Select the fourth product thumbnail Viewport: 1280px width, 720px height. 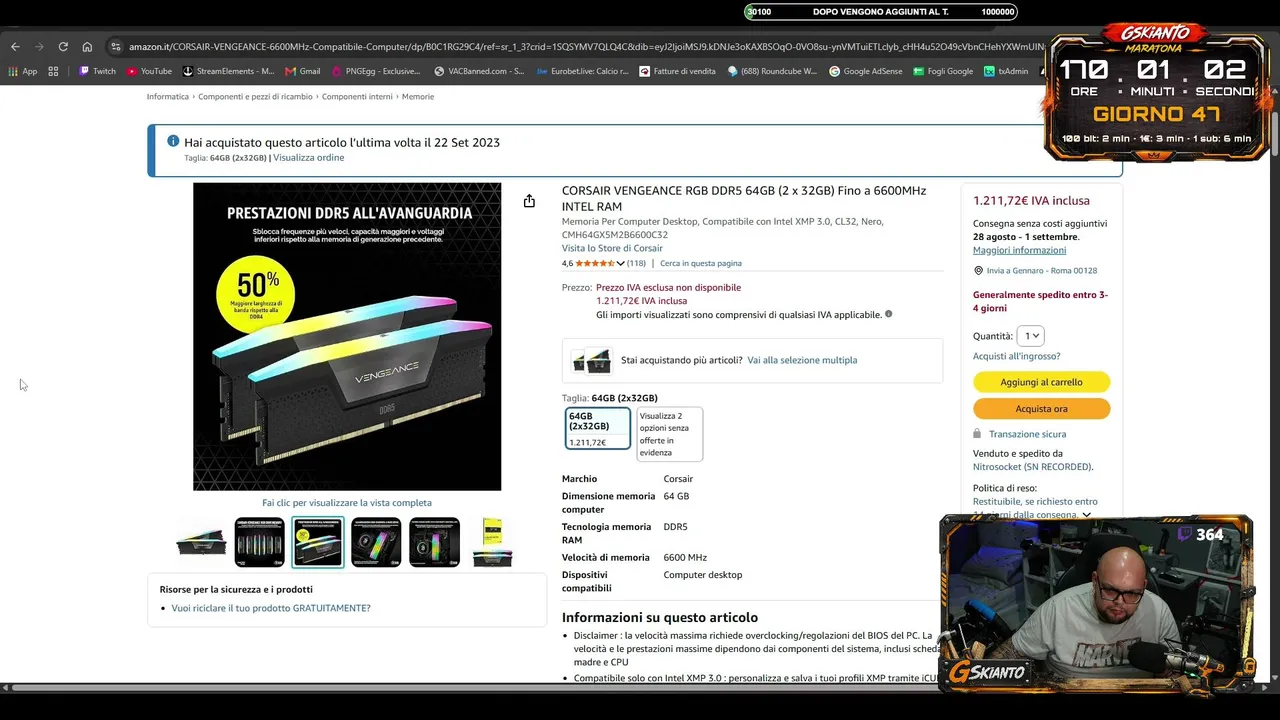click(x=376, y=542)
